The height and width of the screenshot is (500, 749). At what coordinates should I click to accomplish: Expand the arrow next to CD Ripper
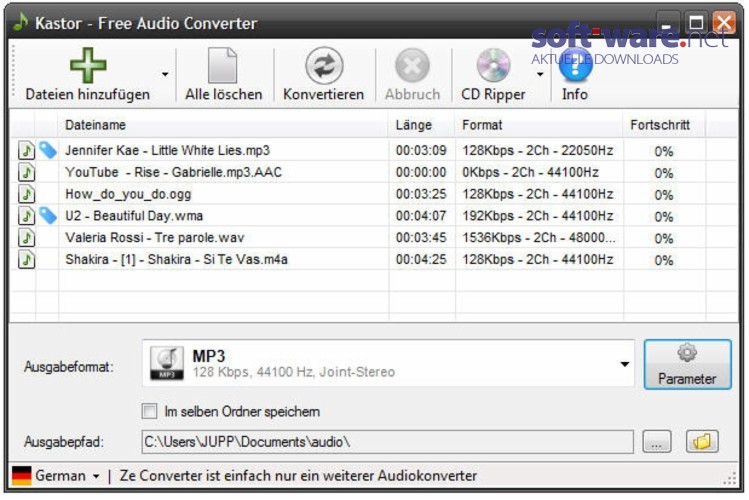coord(540,74)
